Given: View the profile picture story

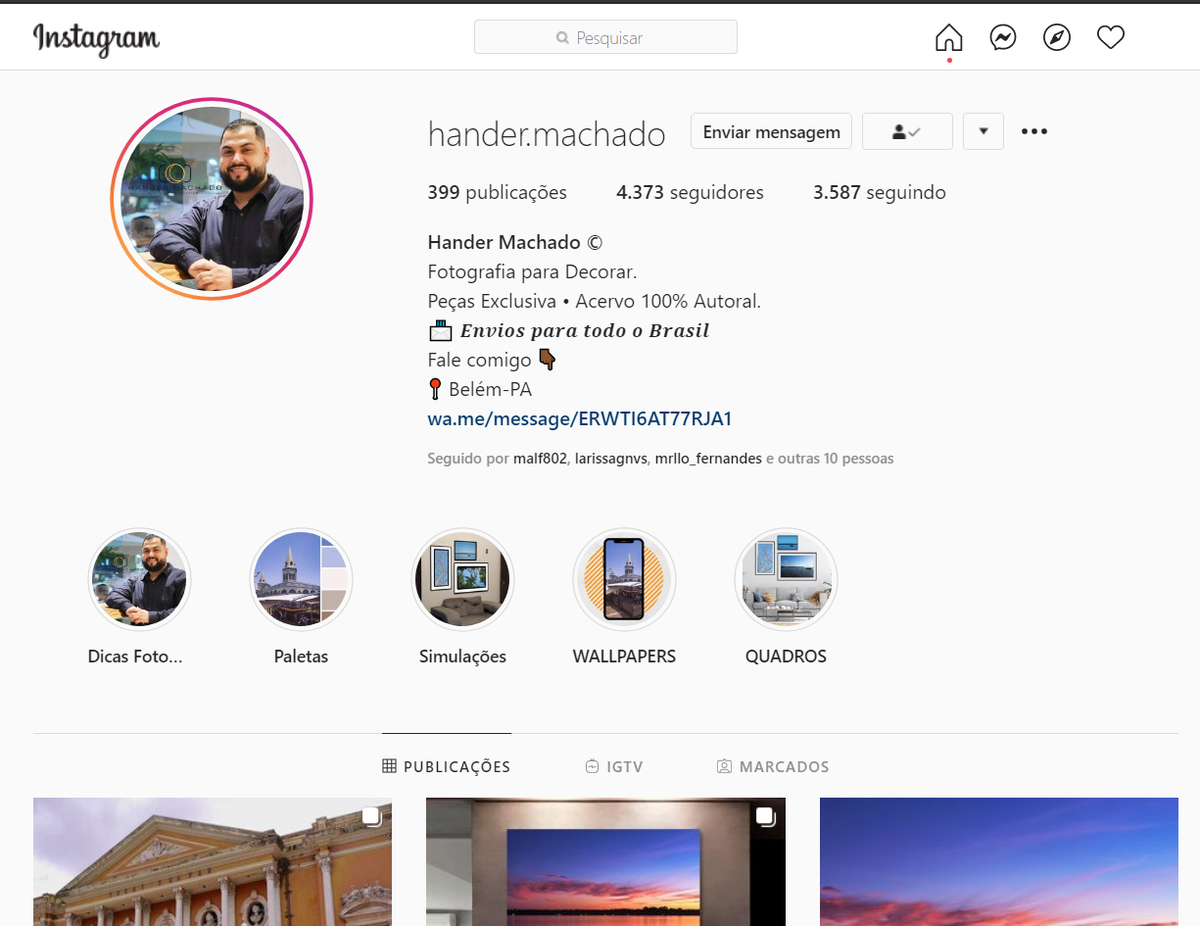Looking at the screenshot, I should point(212,199).
